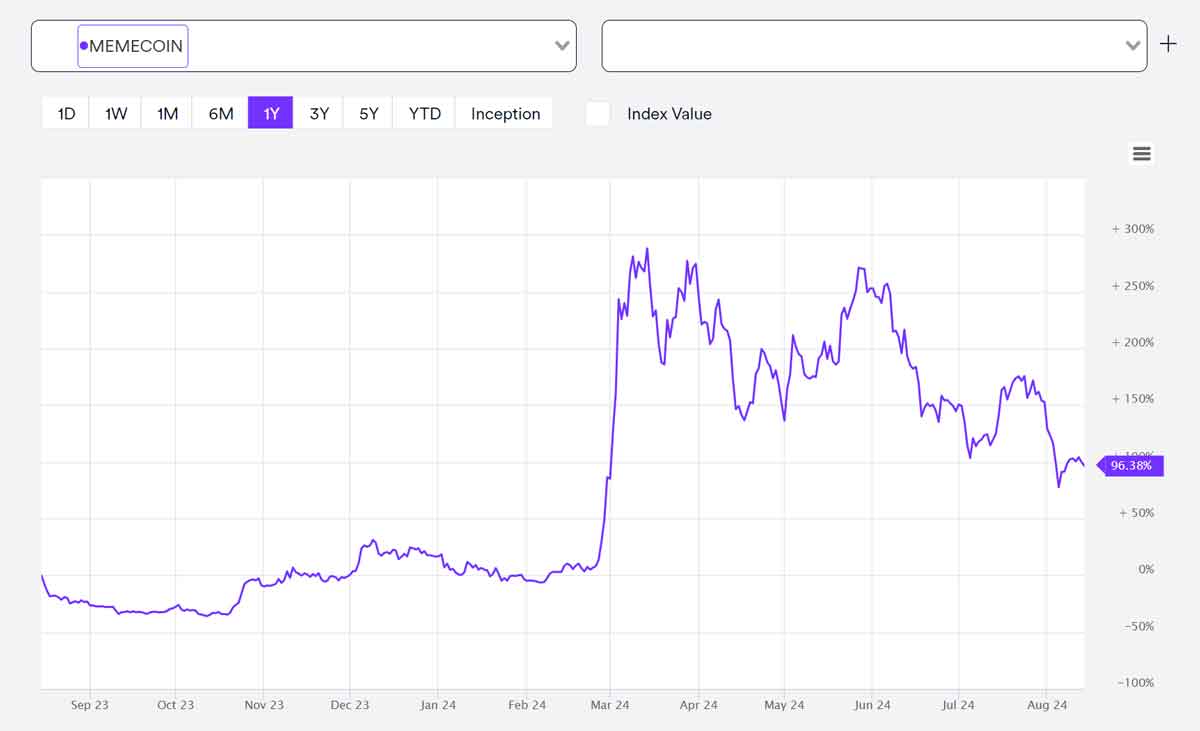The image size is (1200, 731).
Task: Choose the active 1Y range button
Action: pos(271,114)
